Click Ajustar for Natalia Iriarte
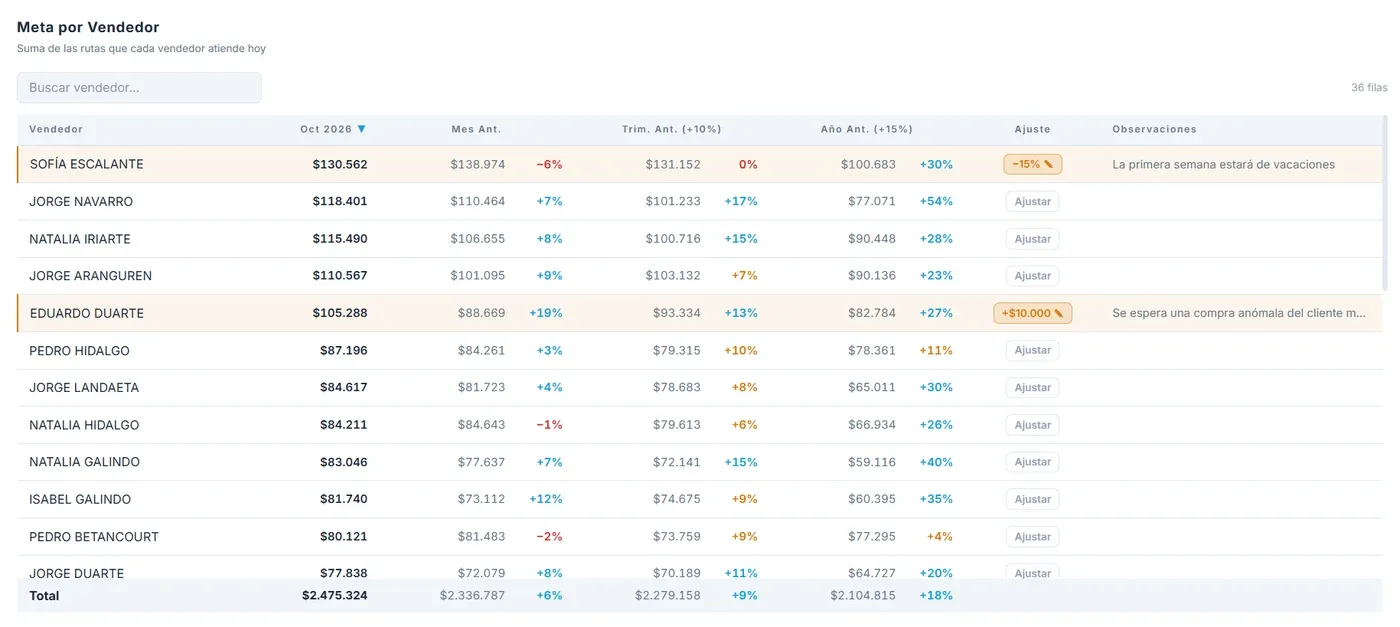This screenshot has height=627, width=1400. click(x=1032, y=239)
